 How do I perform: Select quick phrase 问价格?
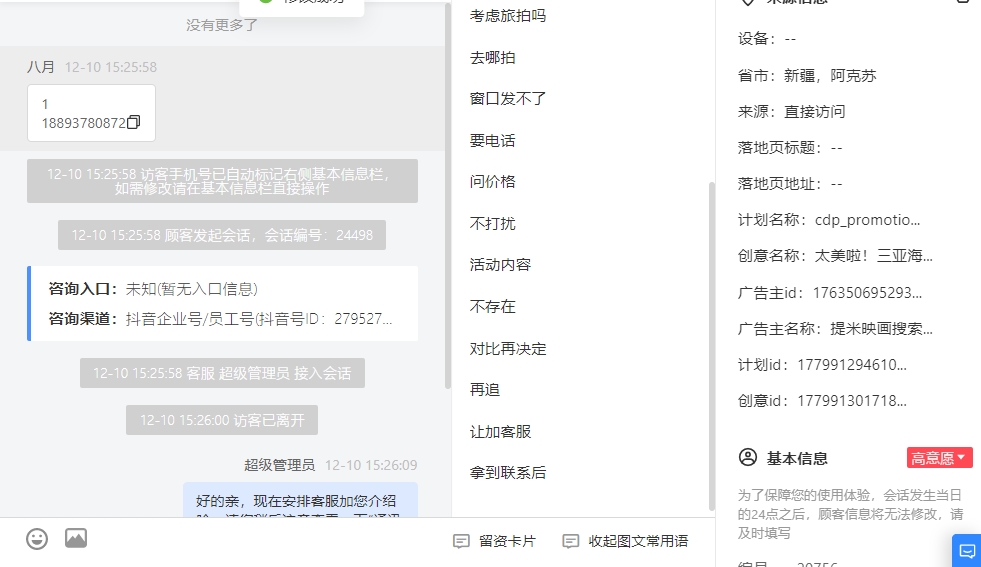(x=492, y=182)
